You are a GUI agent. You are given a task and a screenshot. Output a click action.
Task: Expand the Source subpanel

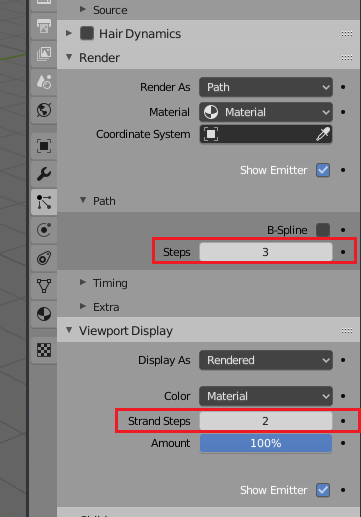[83, 9]
